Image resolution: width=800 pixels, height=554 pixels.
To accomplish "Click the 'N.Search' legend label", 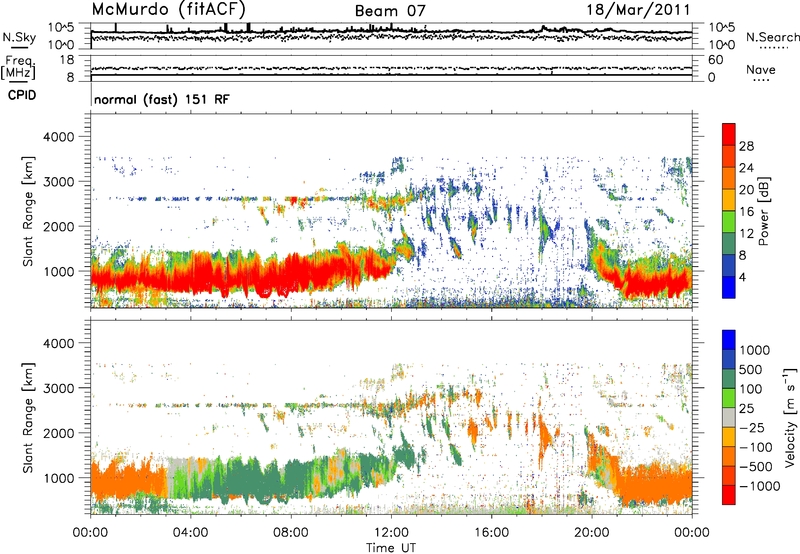I will (x=772, y=37).
